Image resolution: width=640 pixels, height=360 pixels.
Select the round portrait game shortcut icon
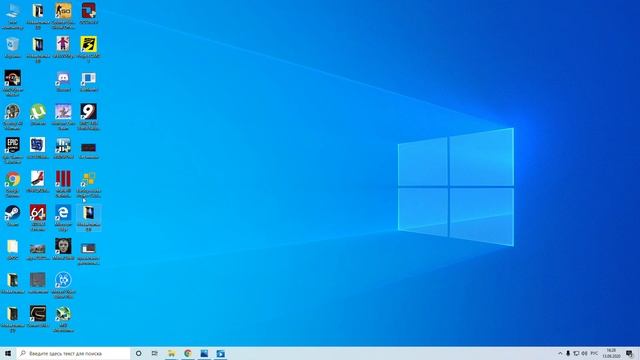click(x=13, y=112)
